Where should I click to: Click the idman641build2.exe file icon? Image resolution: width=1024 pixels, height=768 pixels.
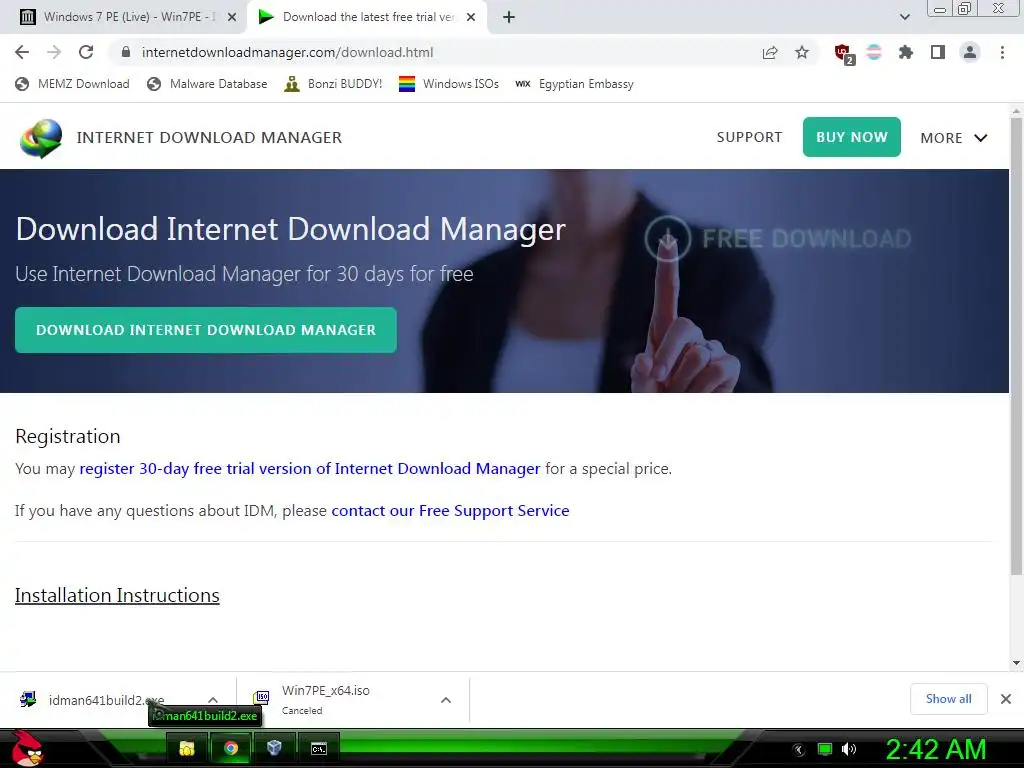28,699
